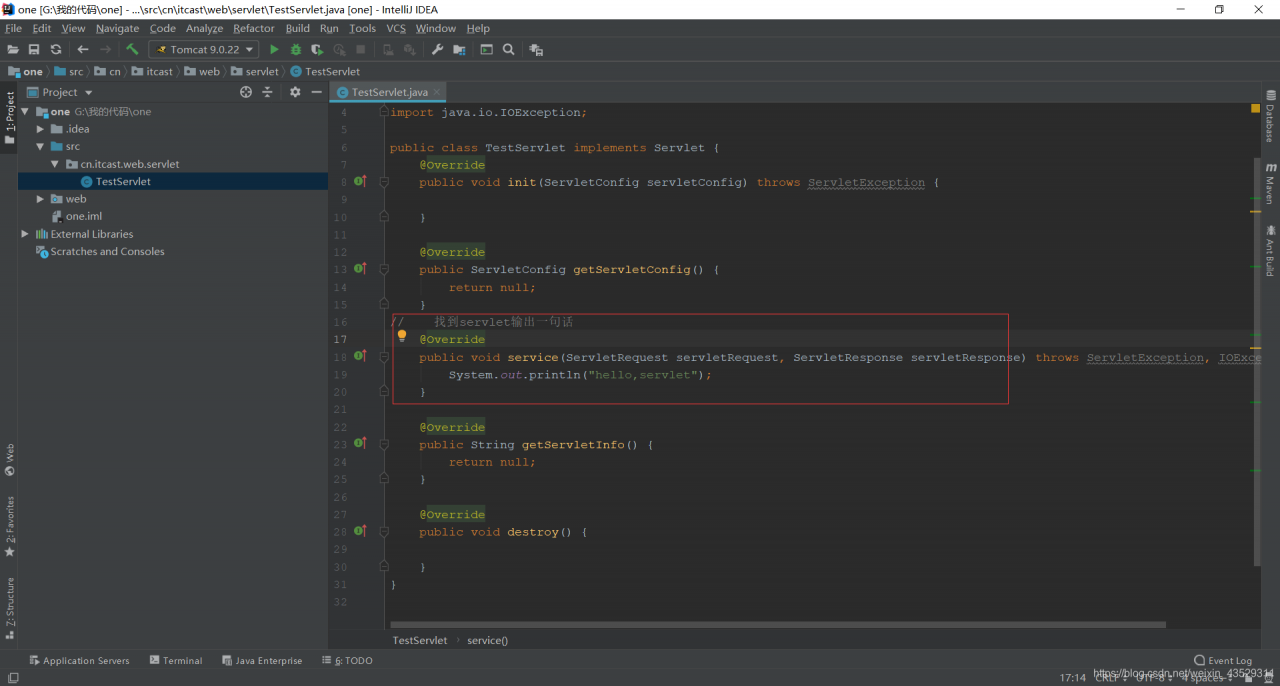This screenshot has height=686, width=1280.
Task: Click the Search Everywhere magnifier icon
Action: [x=509, y=49]
